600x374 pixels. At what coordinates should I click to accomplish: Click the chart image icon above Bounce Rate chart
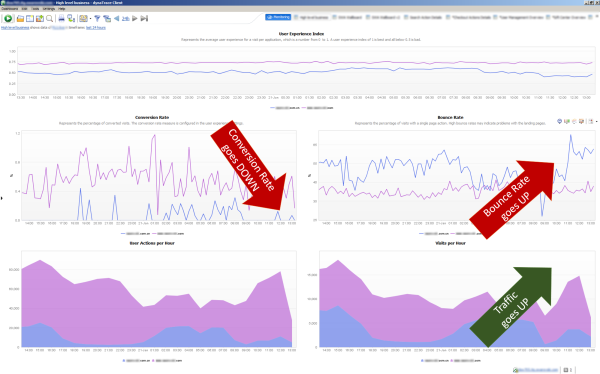pos(581,121)
